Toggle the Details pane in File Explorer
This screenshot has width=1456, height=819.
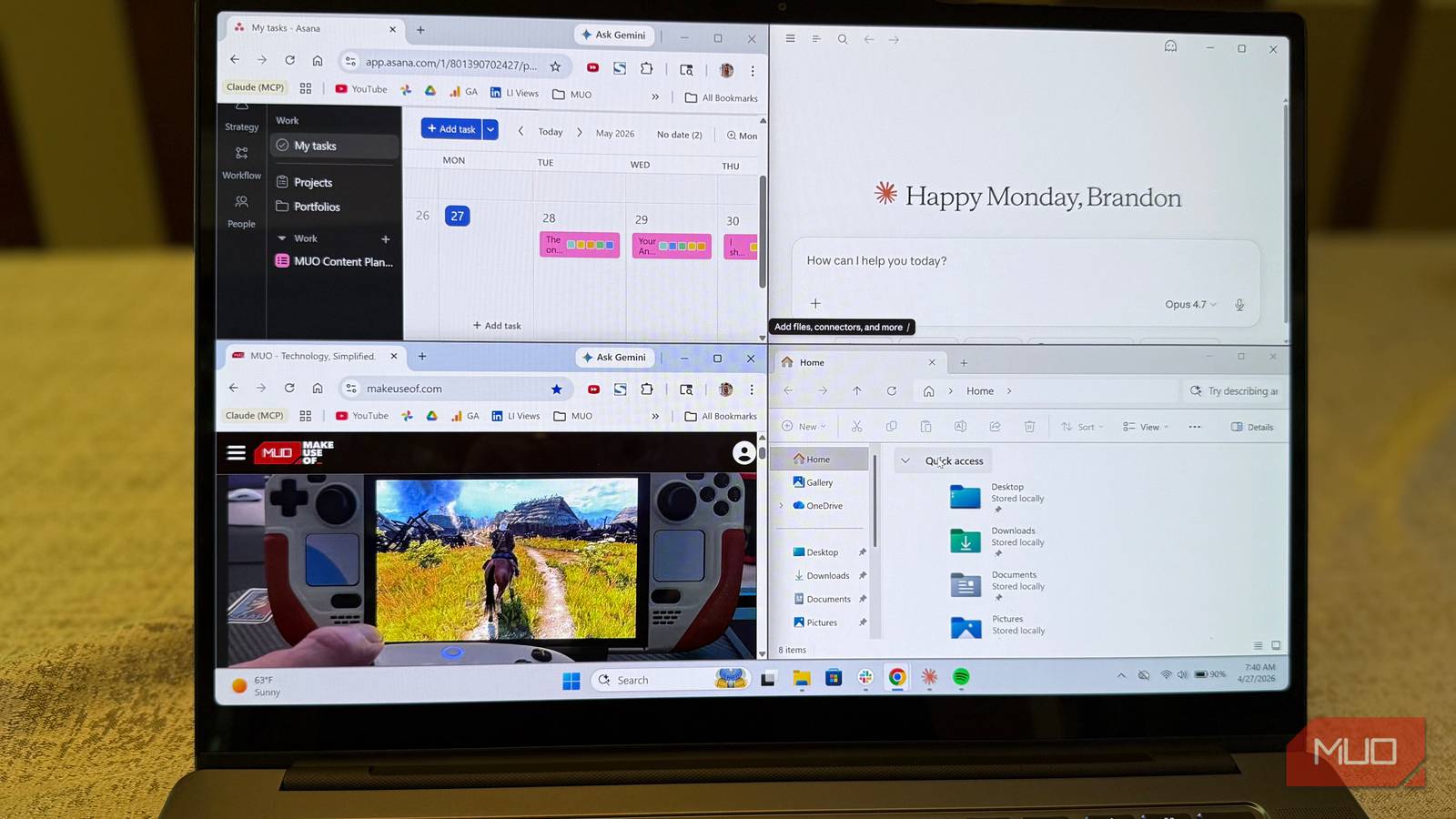tap(1252, 426)
